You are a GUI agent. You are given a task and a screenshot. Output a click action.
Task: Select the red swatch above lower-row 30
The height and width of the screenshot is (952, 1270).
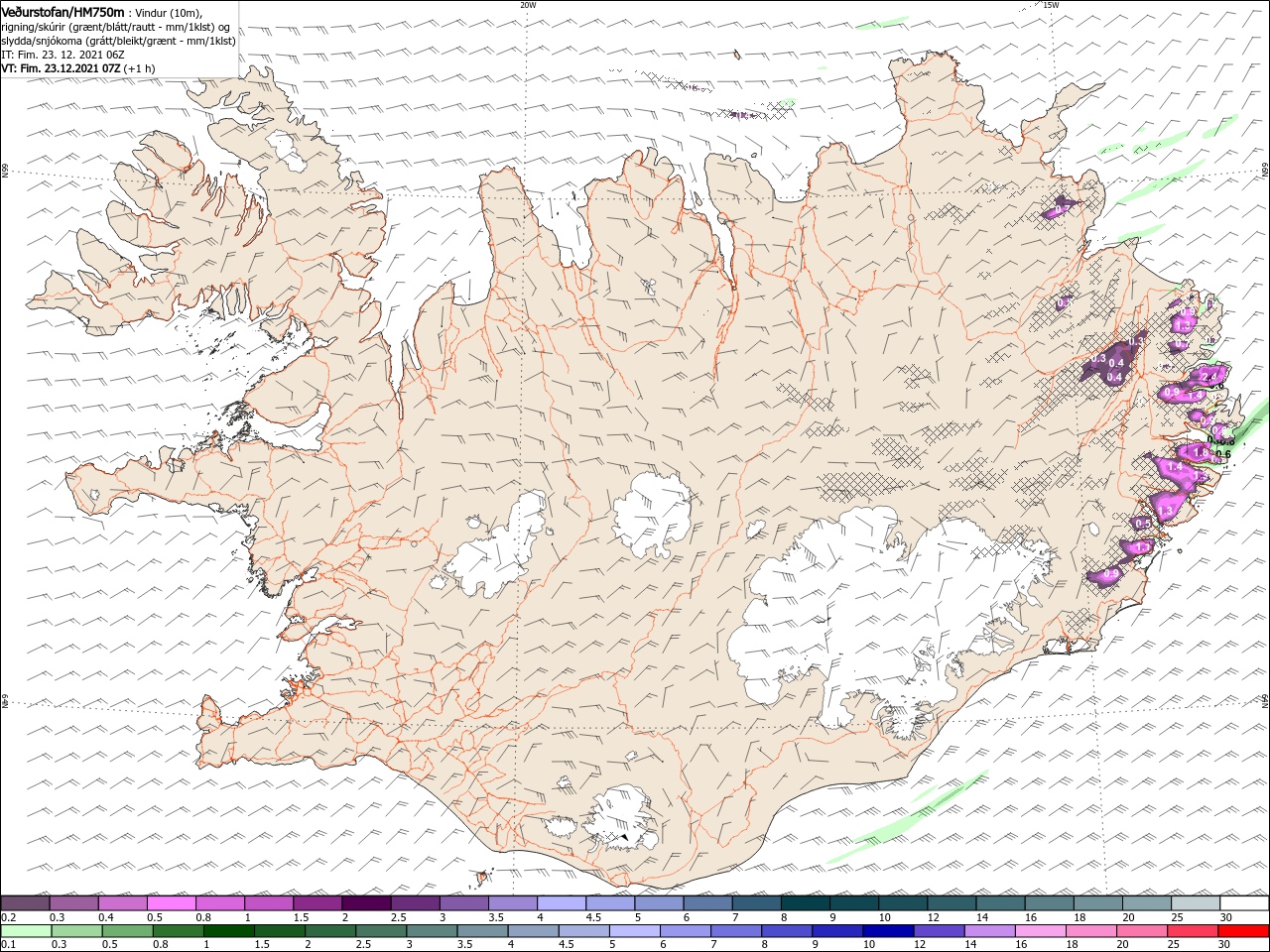pos(1244,931)
